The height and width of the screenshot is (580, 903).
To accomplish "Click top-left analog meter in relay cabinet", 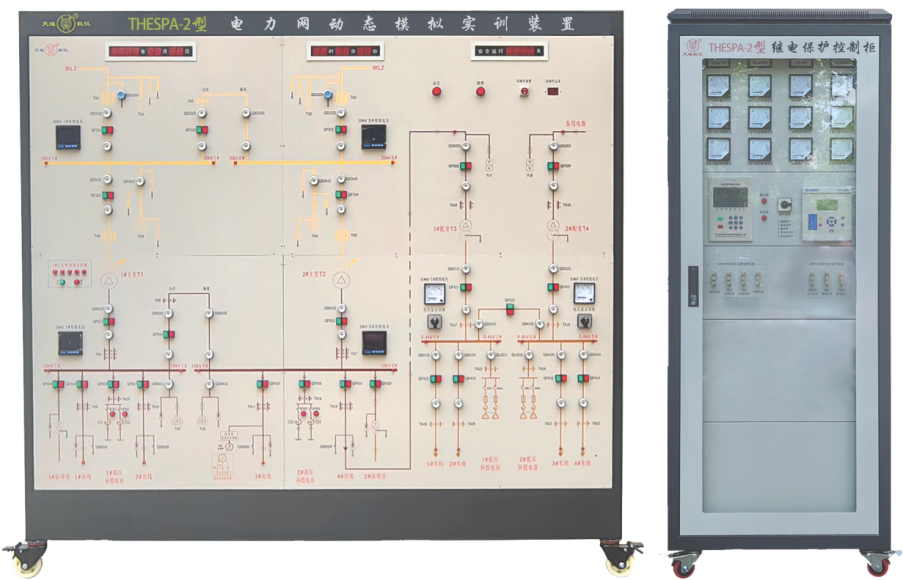I will point(719,87).
